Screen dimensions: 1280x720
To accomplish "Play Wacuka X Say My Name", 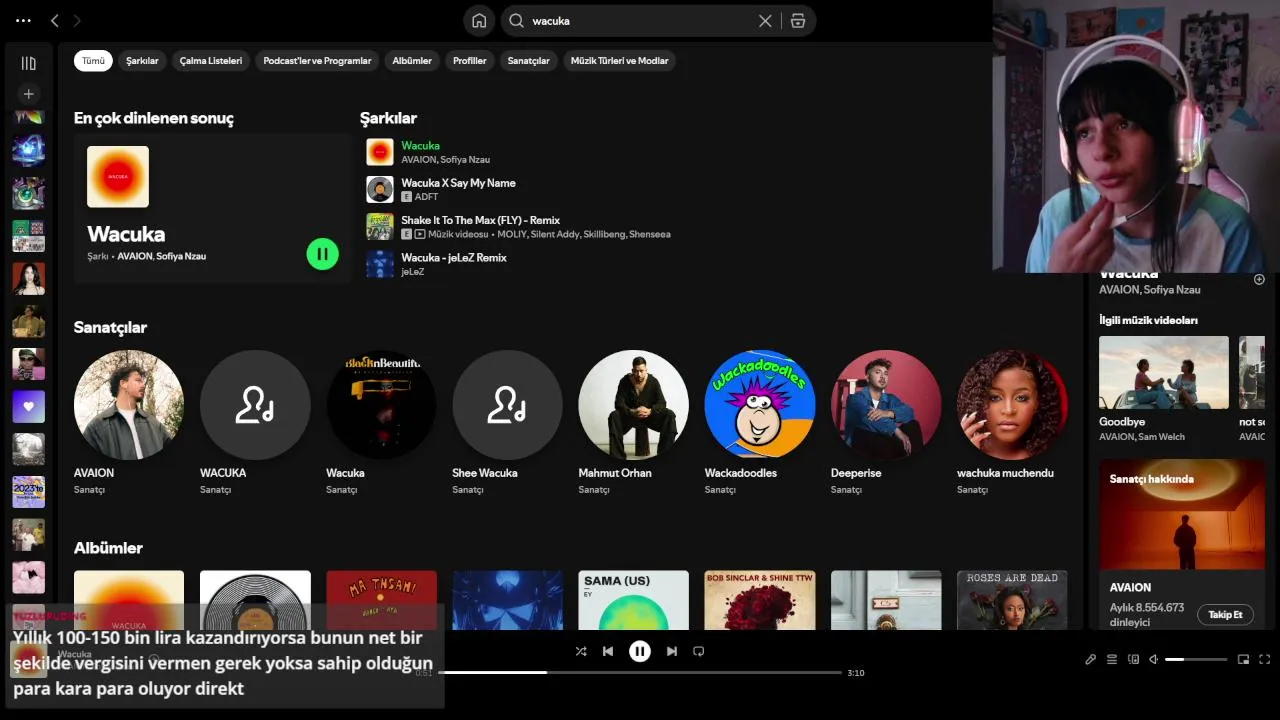I will (380, 189).
